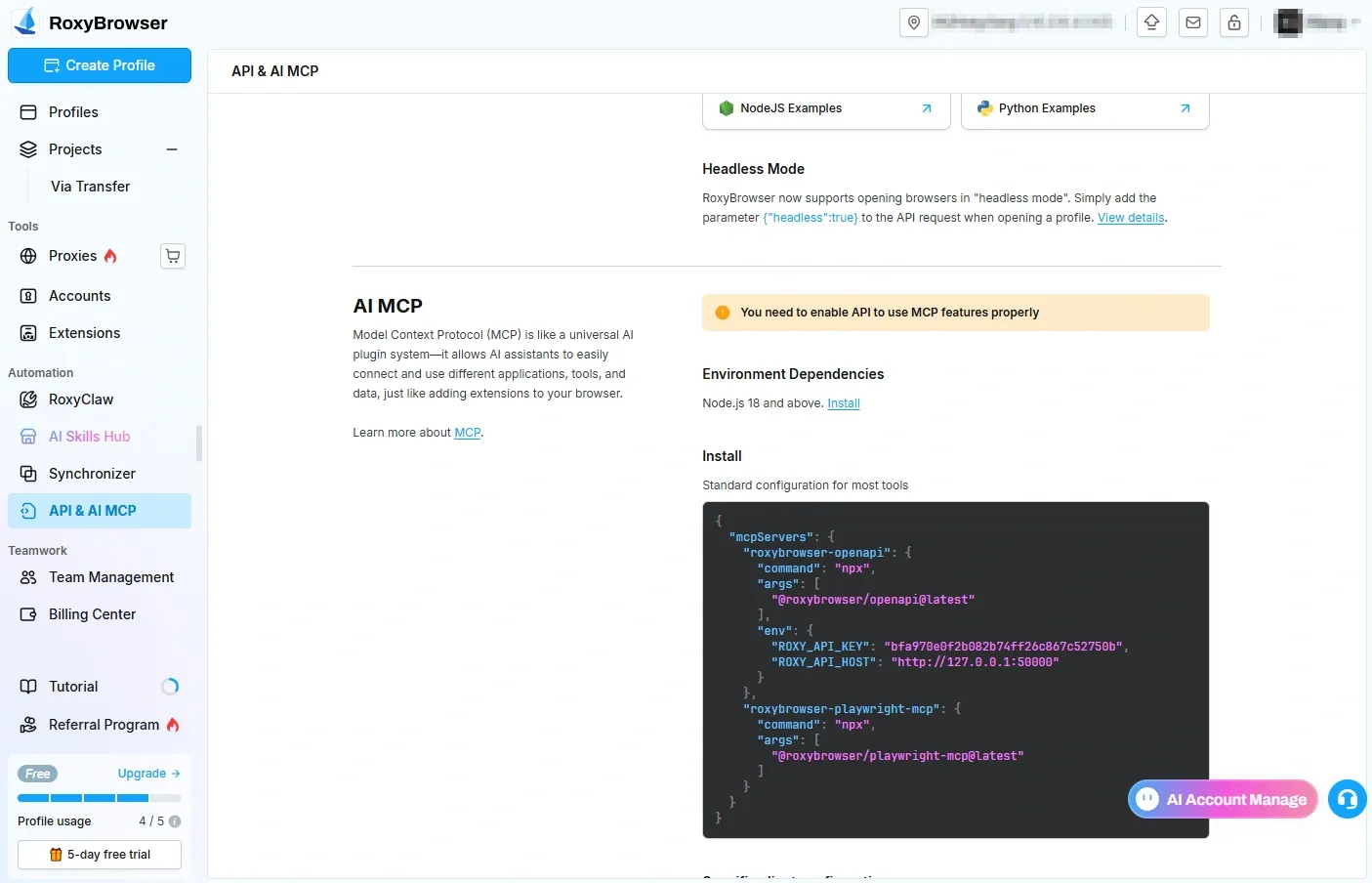This screenshot has height=883, width=1372.
Task: Click the Team Management people icon
Action: coord(28,577)
